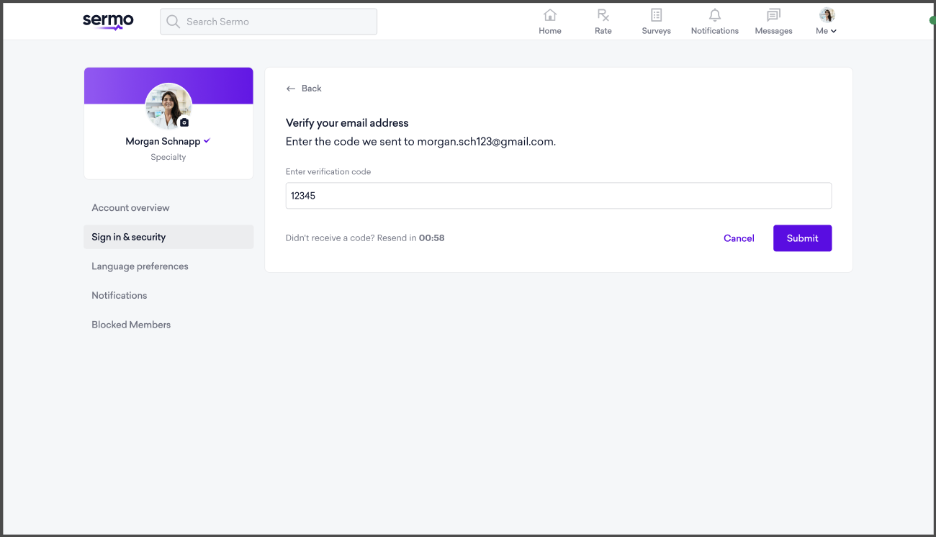The width and height of the screenshot is (936, 537).
Task: Click the Morgan Schnapp name
Action: [x=163, y=141]
